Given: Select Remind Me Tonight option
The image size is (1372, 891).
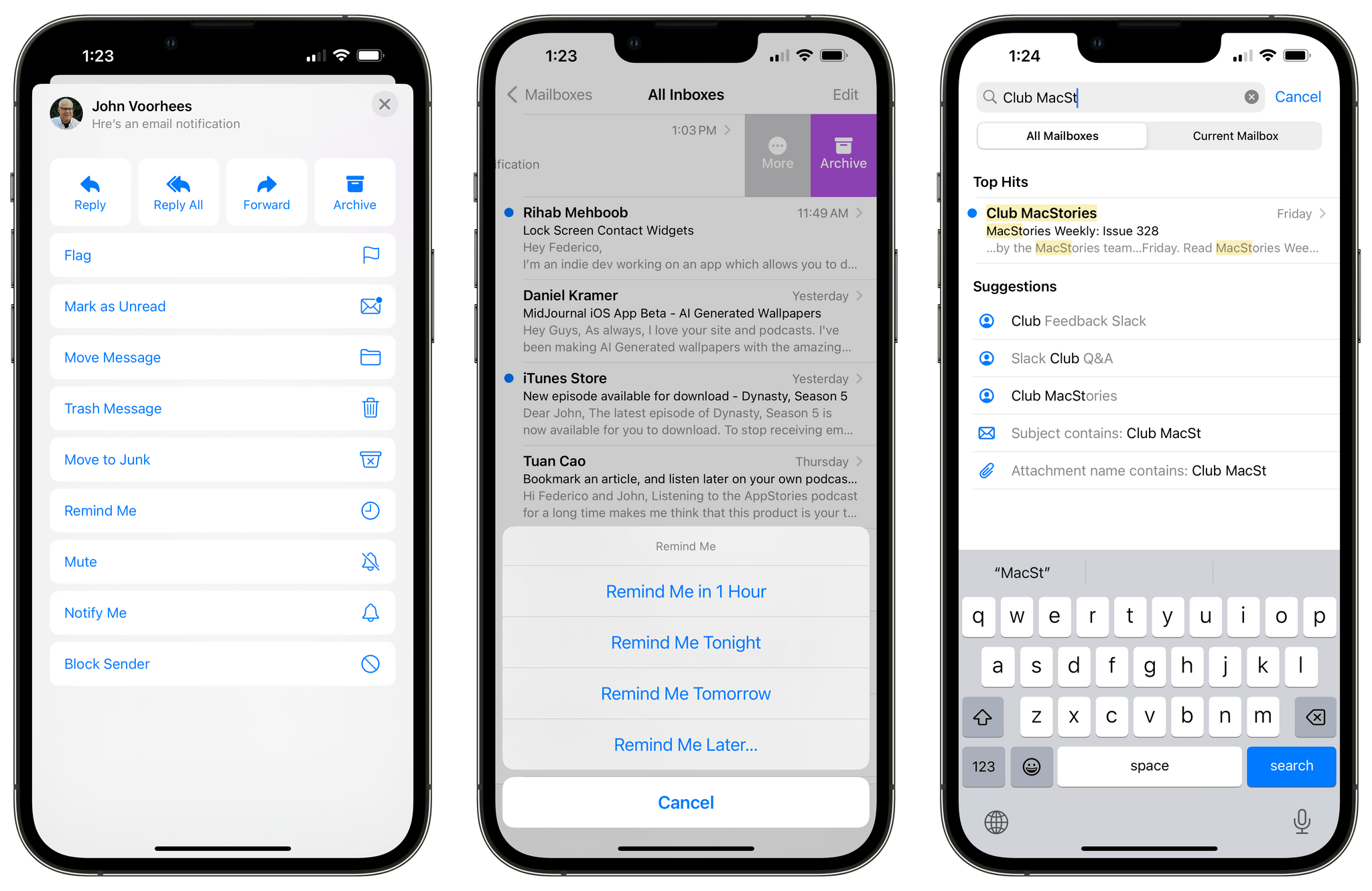Looking at the screenshot, I should point(686,642).
